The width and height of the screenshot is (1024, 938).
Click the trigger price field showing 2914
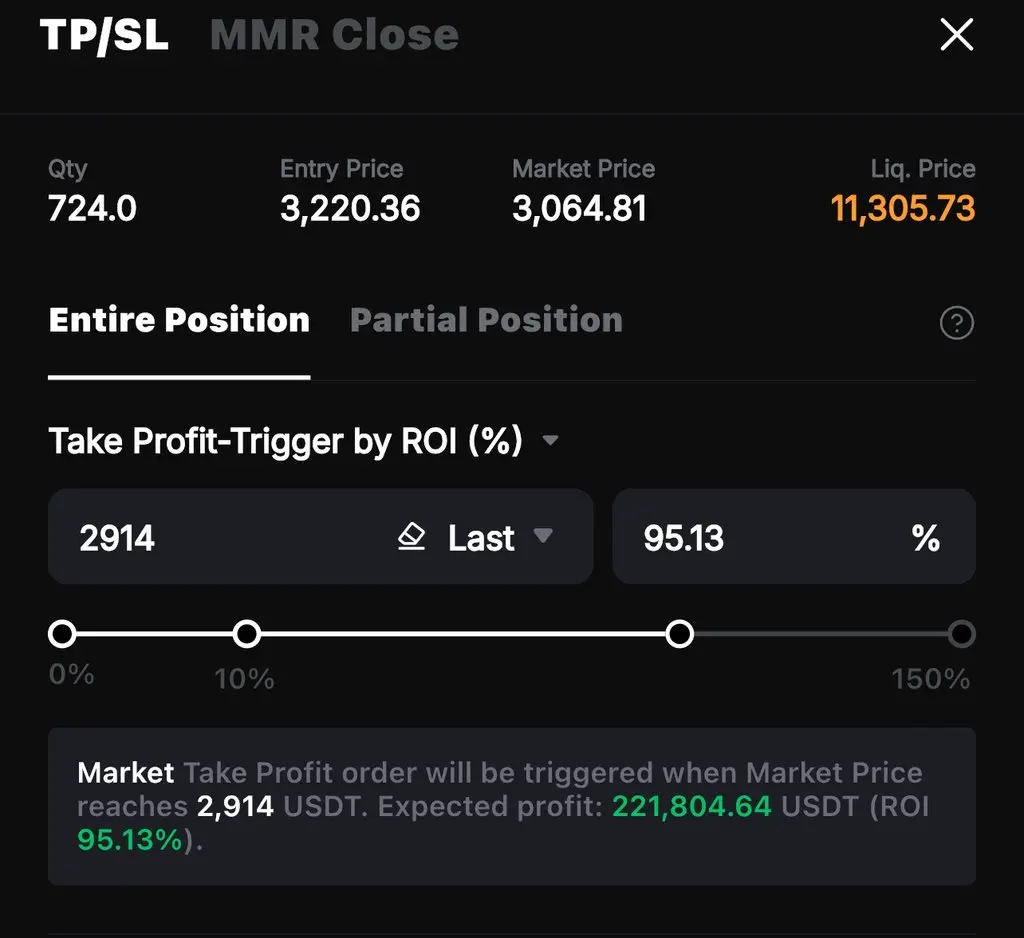click(x=200, y=538)
